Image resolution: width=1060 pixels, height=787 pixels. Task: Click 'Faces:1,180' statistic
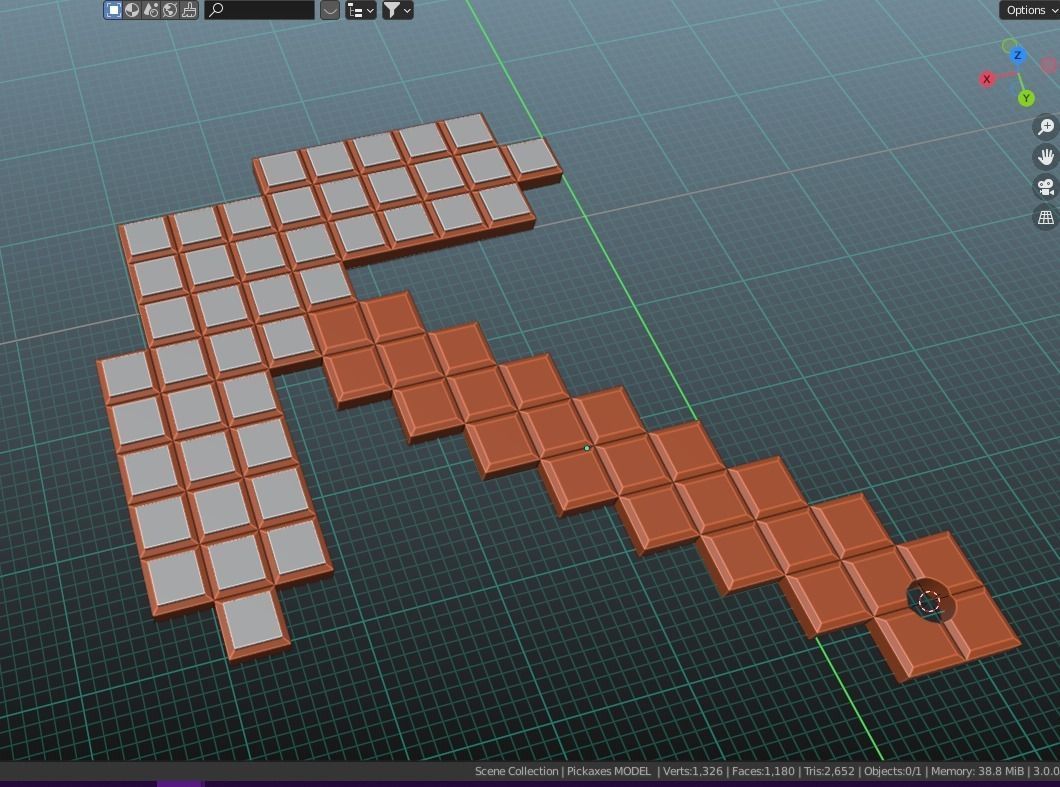(763, 771)
